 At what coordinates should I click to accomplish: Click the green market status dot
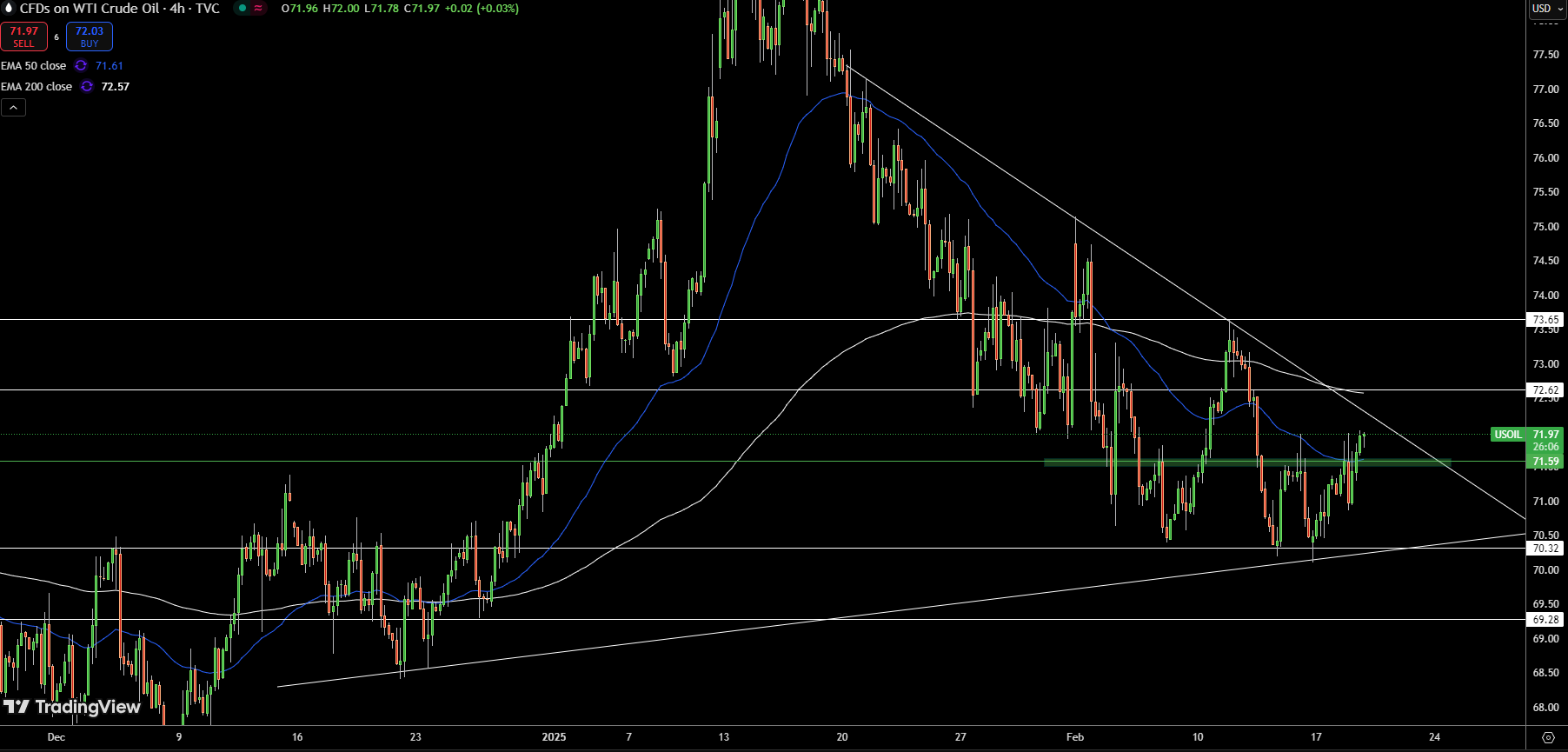coord(243,8)
